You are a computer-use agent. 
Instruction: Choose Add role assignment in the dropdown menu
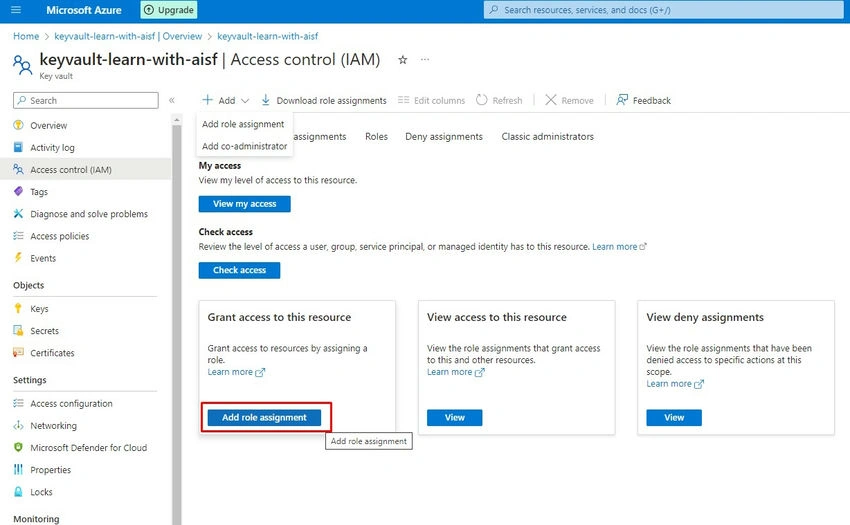pos(243,124)
